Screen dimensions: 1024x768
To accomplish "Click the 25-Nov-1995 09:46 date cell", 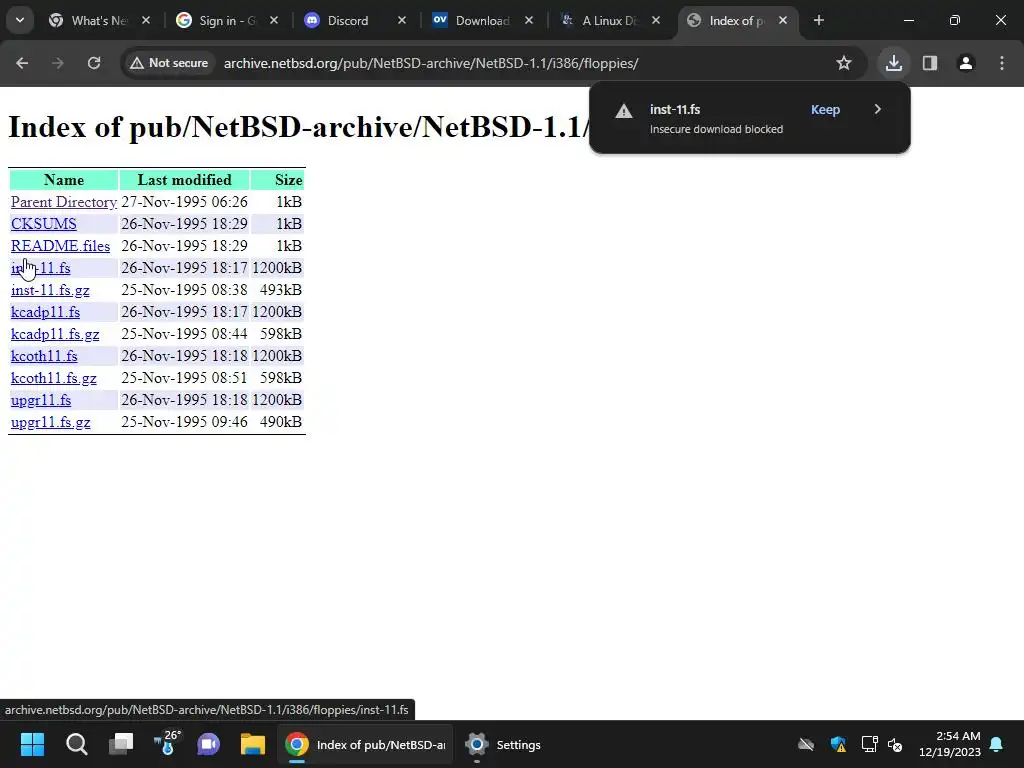I will tap(184, 422).
